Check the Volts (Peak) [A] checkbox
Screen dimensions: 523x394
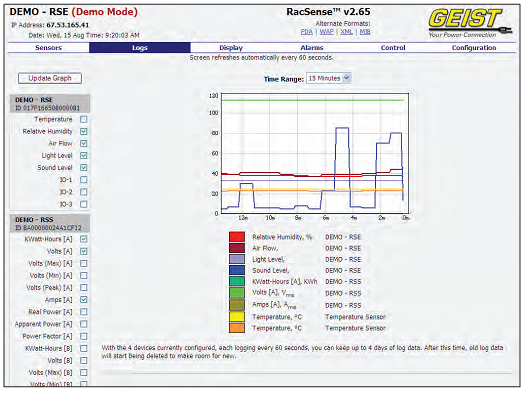84,288
